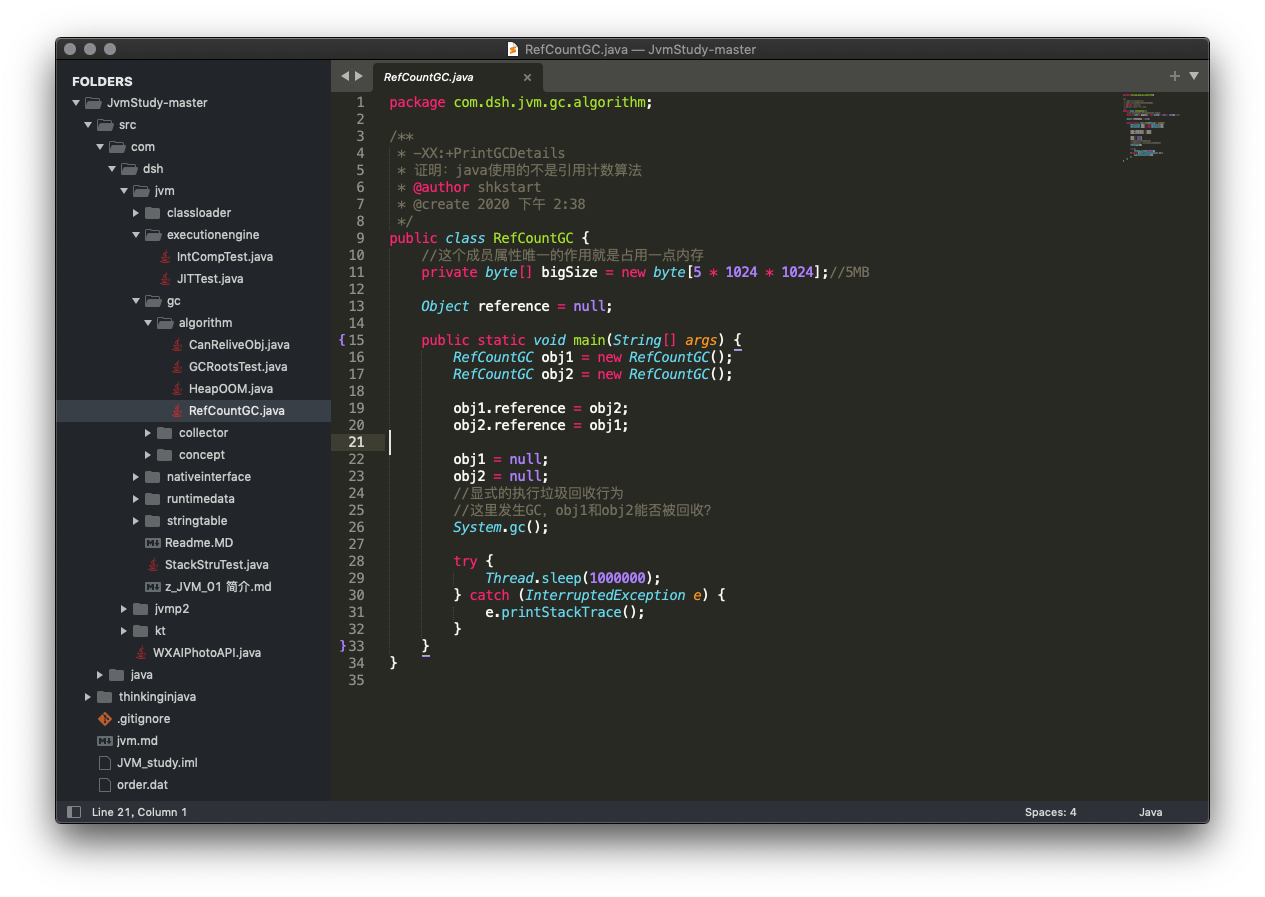
Task: Expand the kt folder arrow
Action: tap(124, 631)
